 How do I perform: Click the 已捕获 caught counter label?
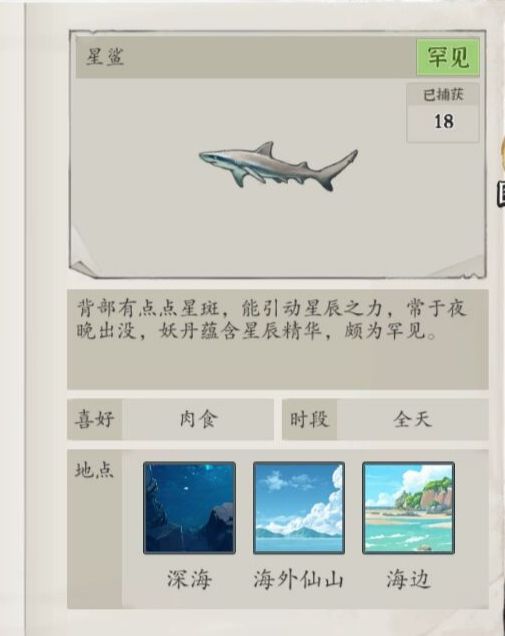(443, 95)
